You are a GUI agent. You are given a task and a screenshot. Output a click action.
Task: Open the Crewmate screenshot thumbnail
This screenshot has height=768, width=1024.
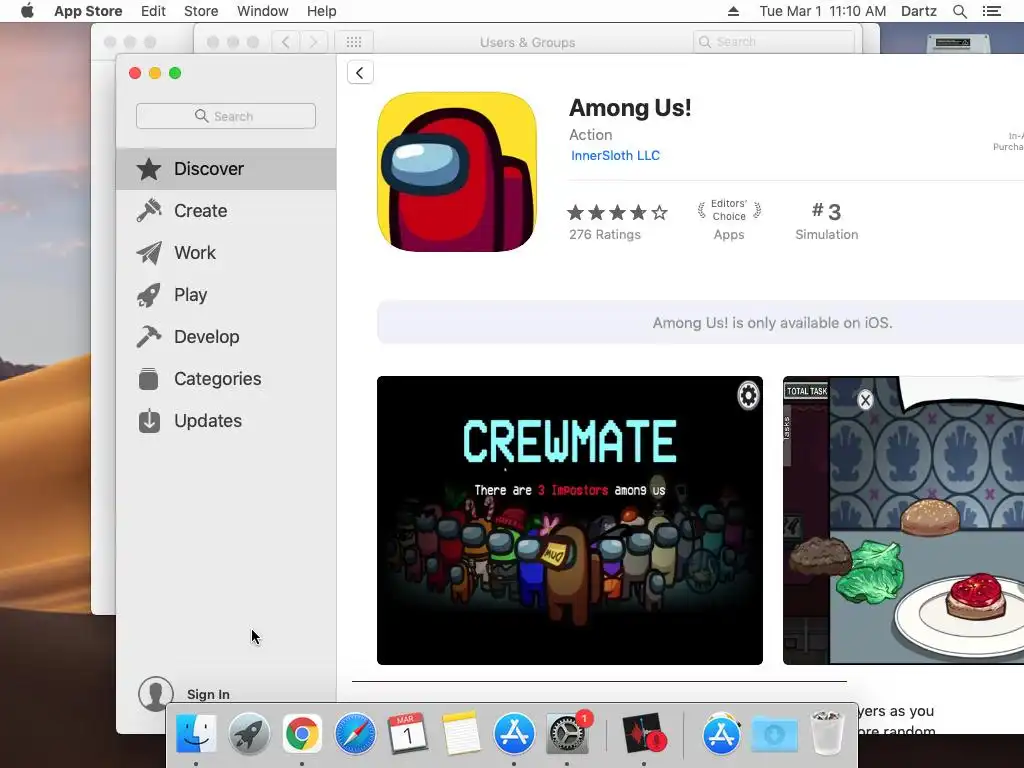[569, 520]
